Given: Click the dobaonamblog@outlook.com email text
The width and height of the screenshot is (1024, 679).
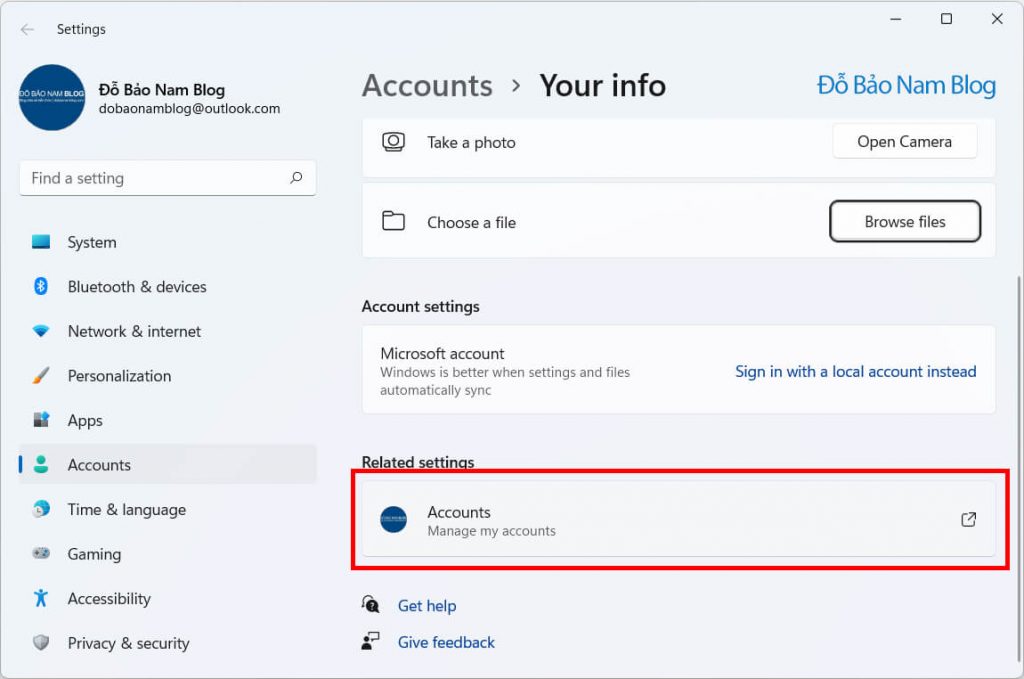Looking at the screenshot, I should (x=189, y=109).
